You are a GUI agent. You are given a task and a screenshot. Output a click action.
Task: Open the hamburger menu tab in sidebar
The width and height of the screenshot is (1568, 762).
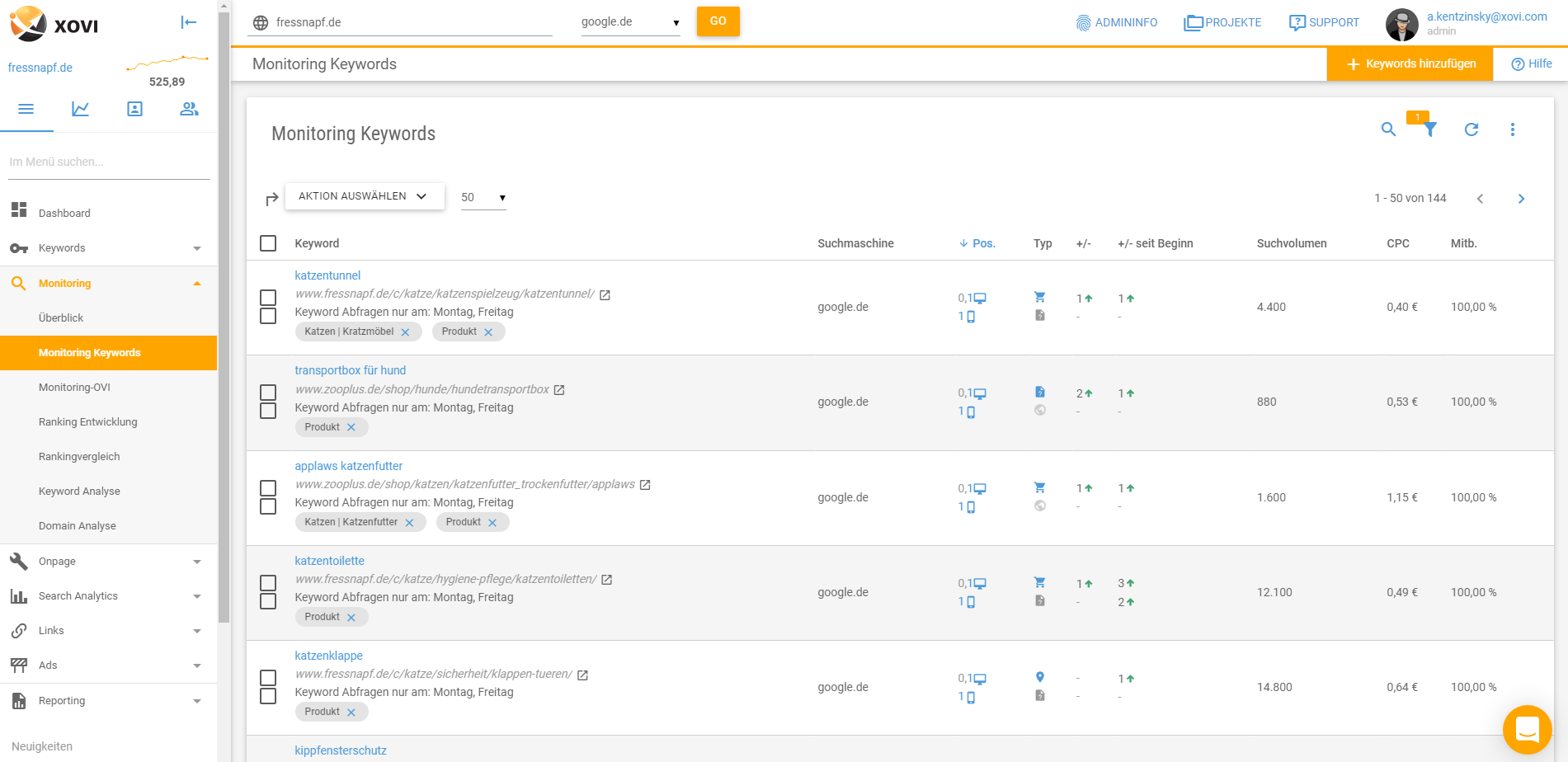pos(26,109)
